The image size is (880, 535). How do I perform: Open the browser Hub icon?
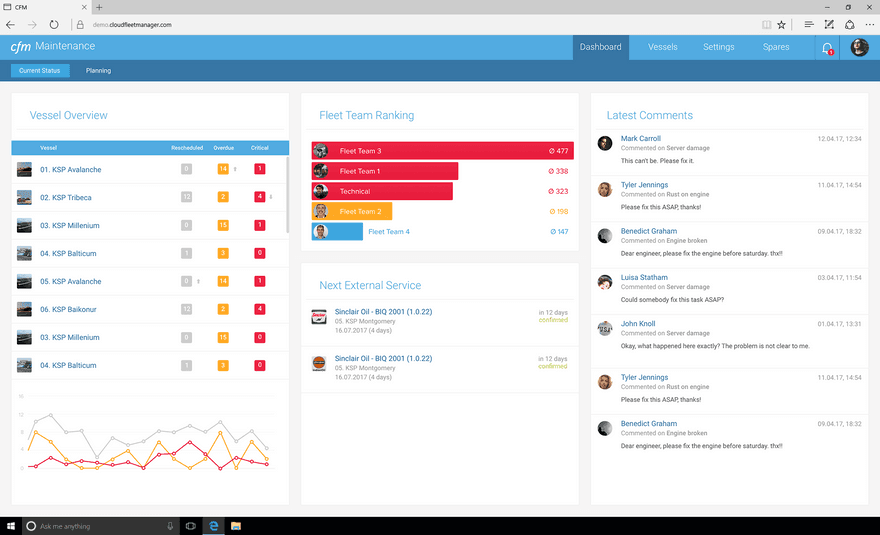tap(807, 24)
